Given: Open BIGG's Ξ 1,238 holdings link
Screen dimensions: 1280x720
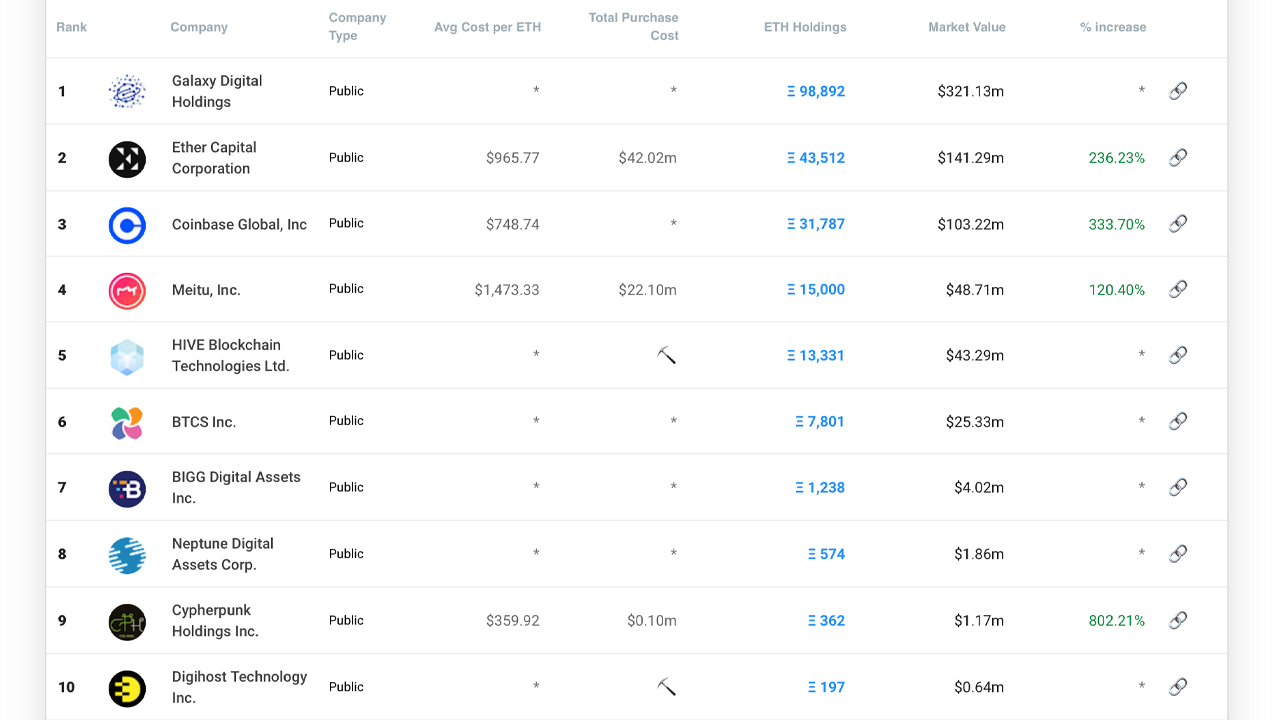Looking at the screenshot, I should [x=820, y=488].
